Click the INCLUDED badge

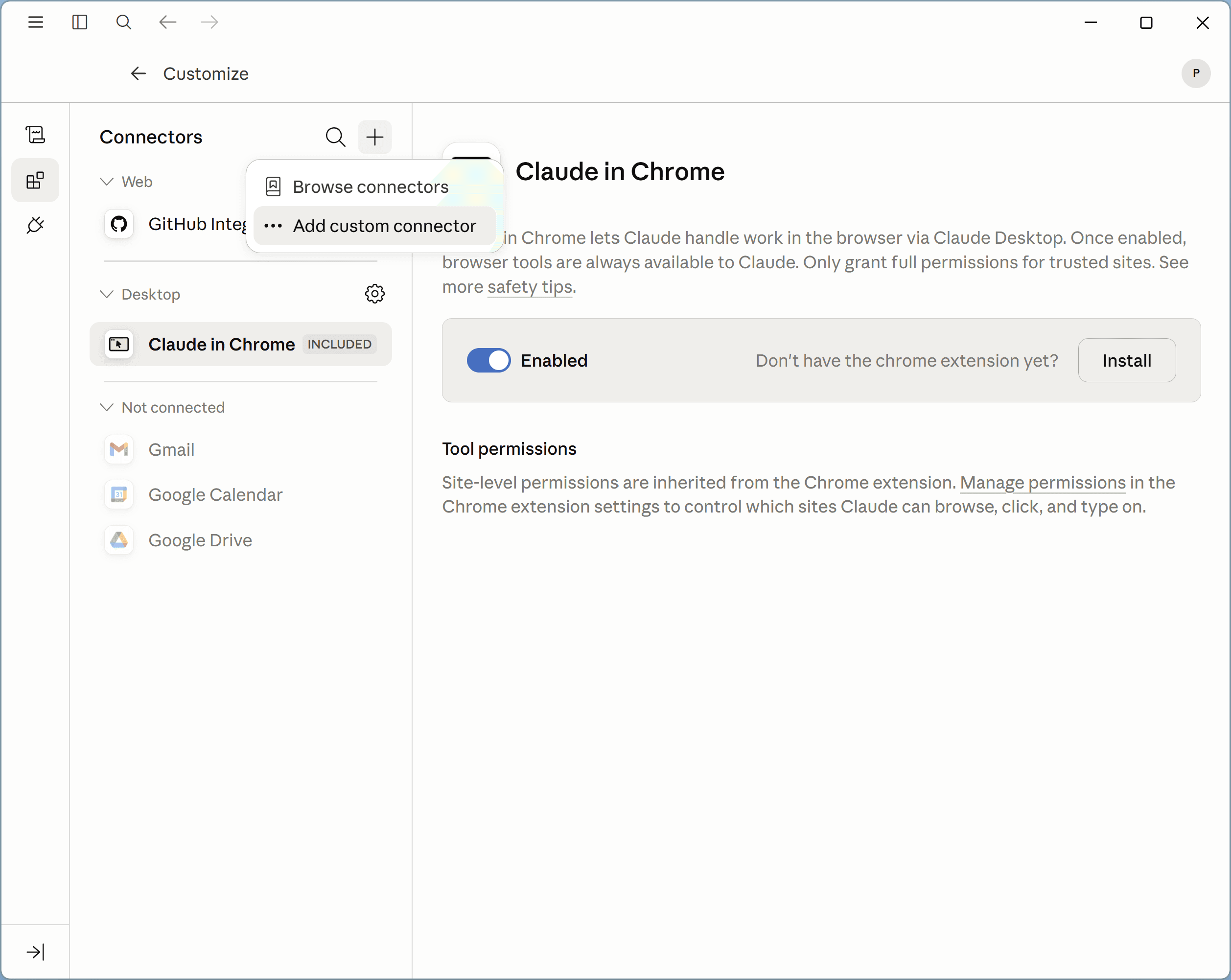coord(339,345)
